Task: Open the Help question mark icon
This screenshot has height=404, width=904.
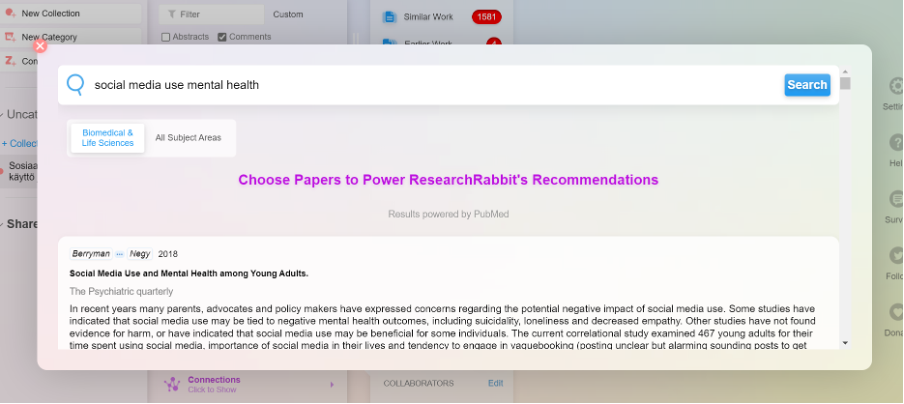Action: [x=897, y=142]
